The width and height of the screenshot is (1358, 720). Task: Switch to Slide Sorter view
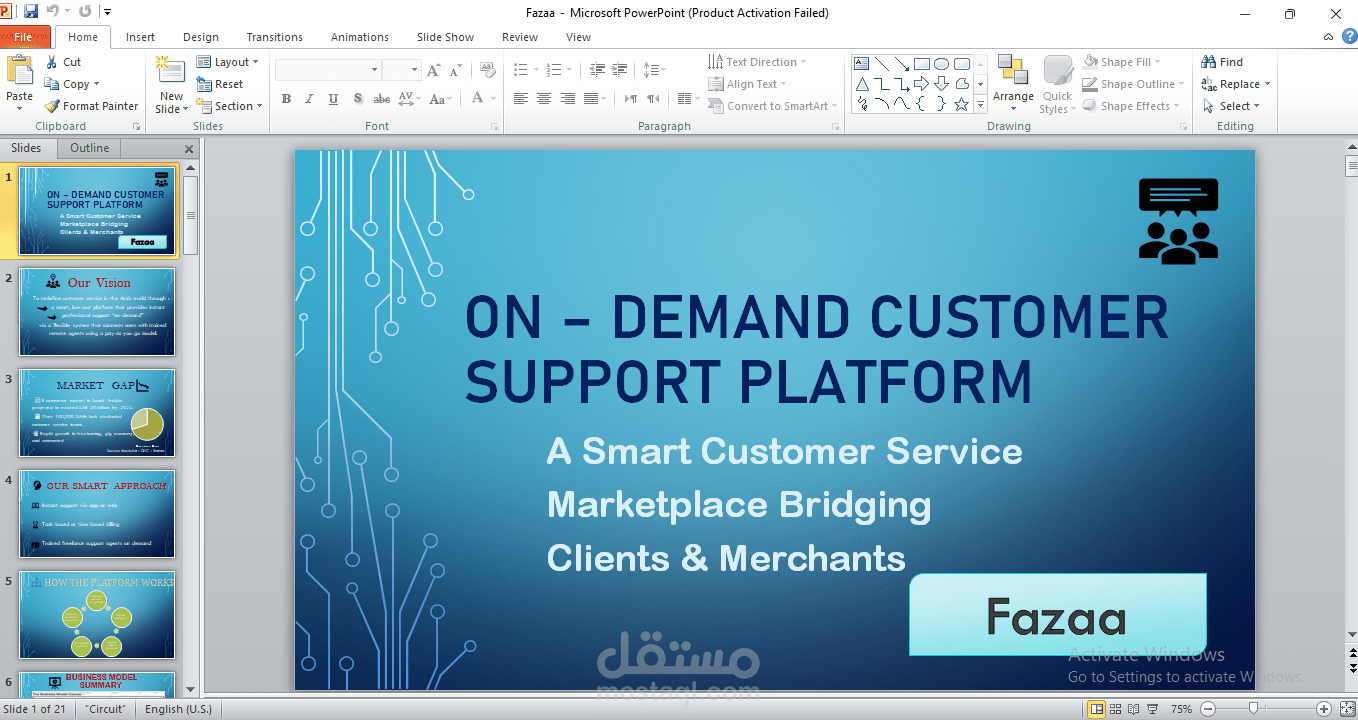[1117, 709]
